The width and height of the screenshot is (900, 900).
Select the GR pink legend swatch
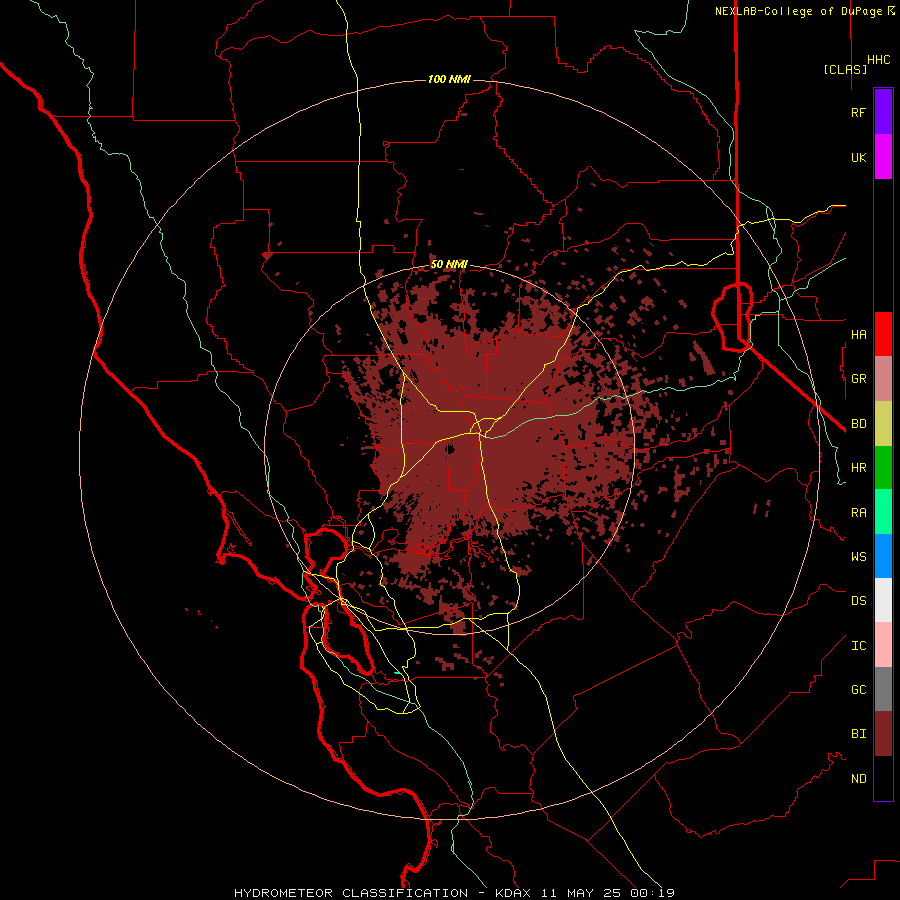tap(883, 379)
